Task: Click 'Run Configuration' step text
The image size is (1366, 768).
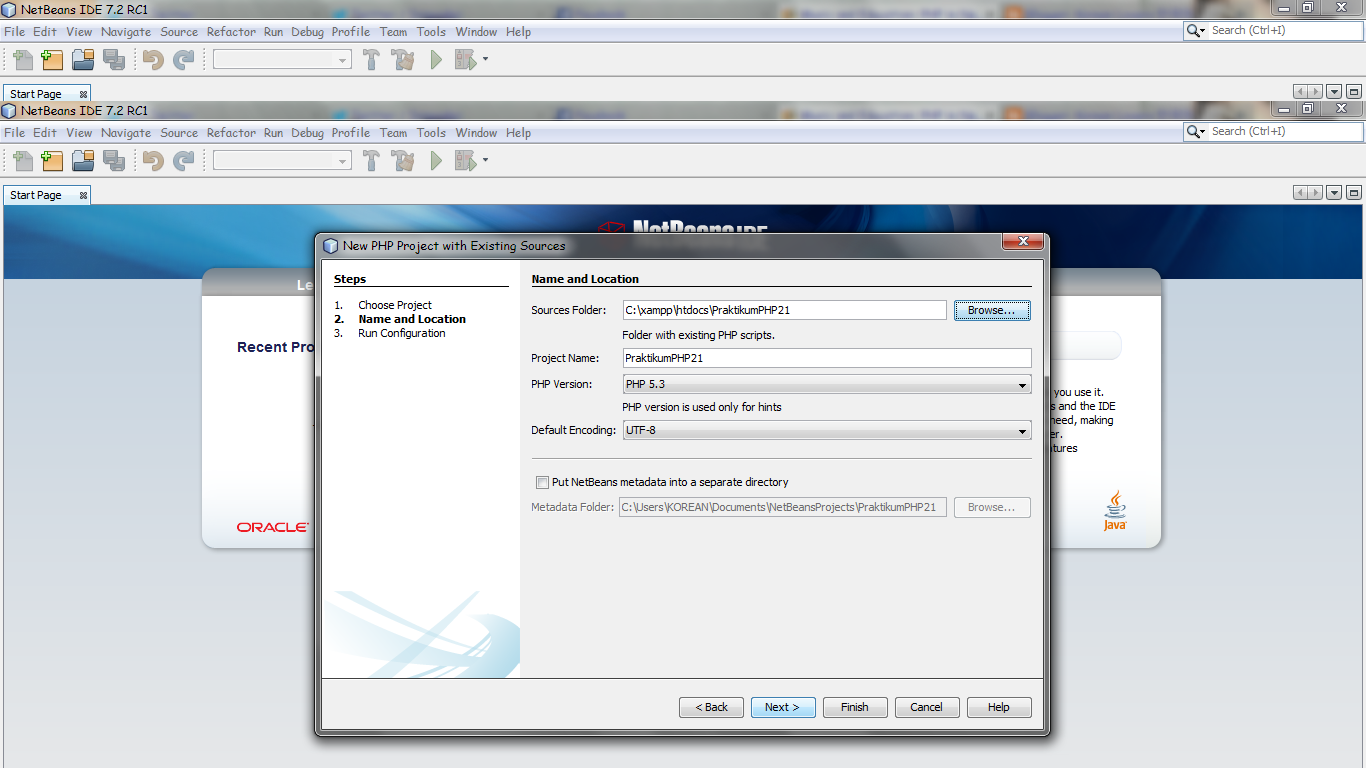Action: (402, 333)
